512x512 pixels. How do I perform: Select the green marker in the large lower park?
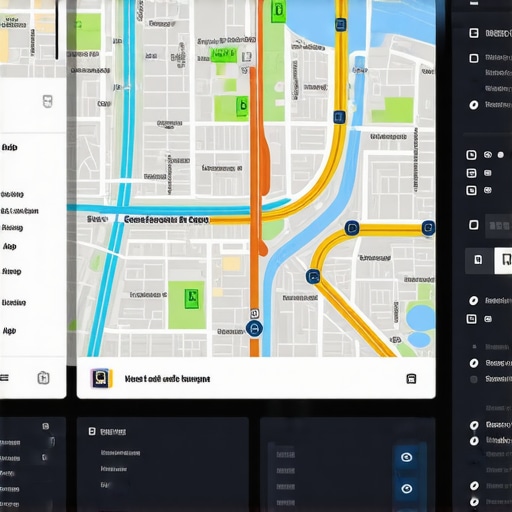pyautogui.click(x=192, y=298)
